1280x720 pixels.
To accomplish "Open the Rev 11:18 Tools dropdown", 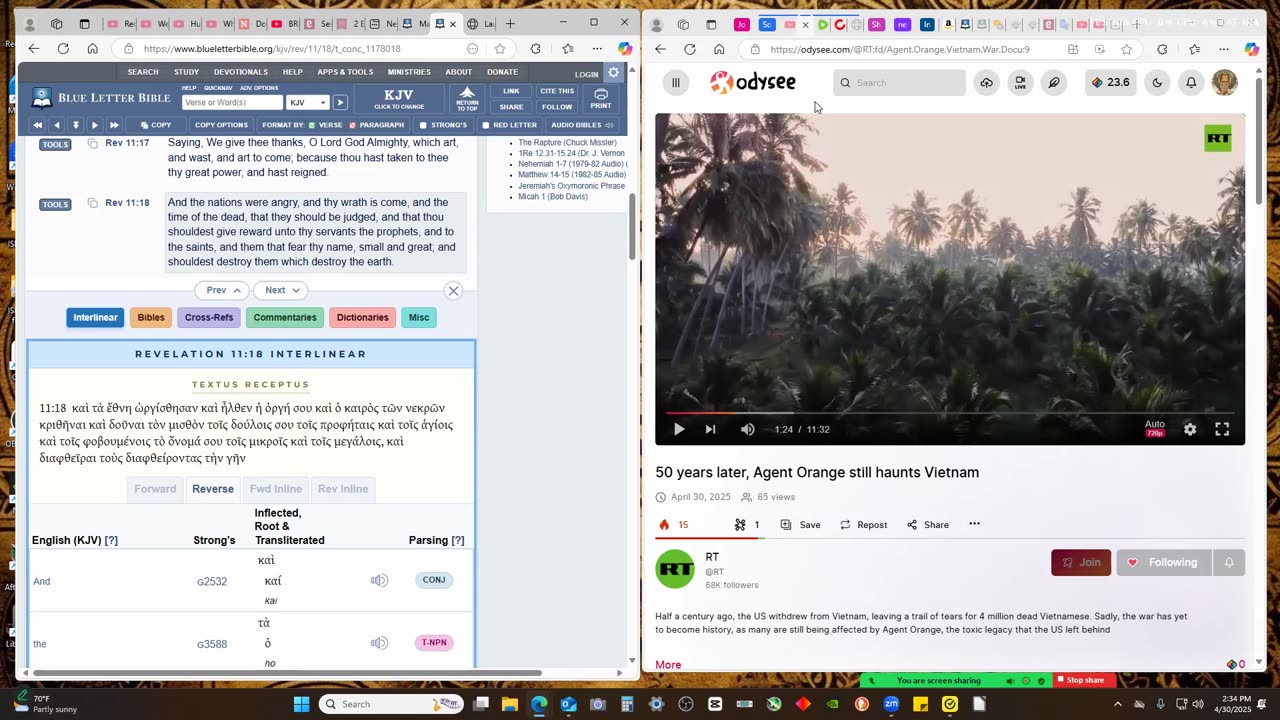I will 55,204.
